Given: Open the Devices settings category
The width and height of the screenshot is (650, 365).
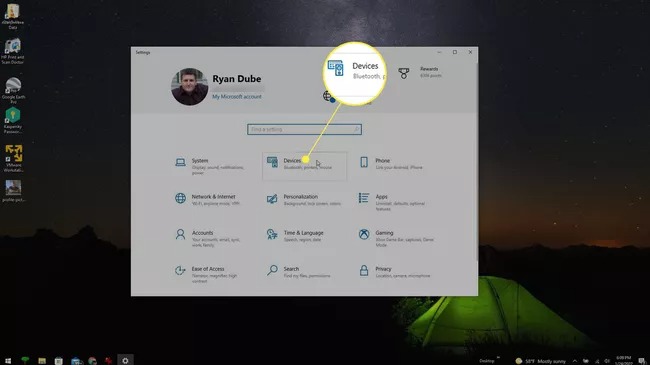Looking at the screenshot, I should [304, 166].
